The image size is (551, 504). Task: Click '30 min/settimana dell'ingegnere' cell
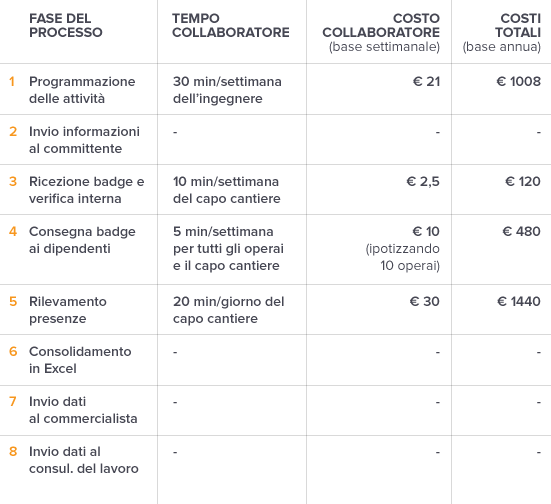227,90
